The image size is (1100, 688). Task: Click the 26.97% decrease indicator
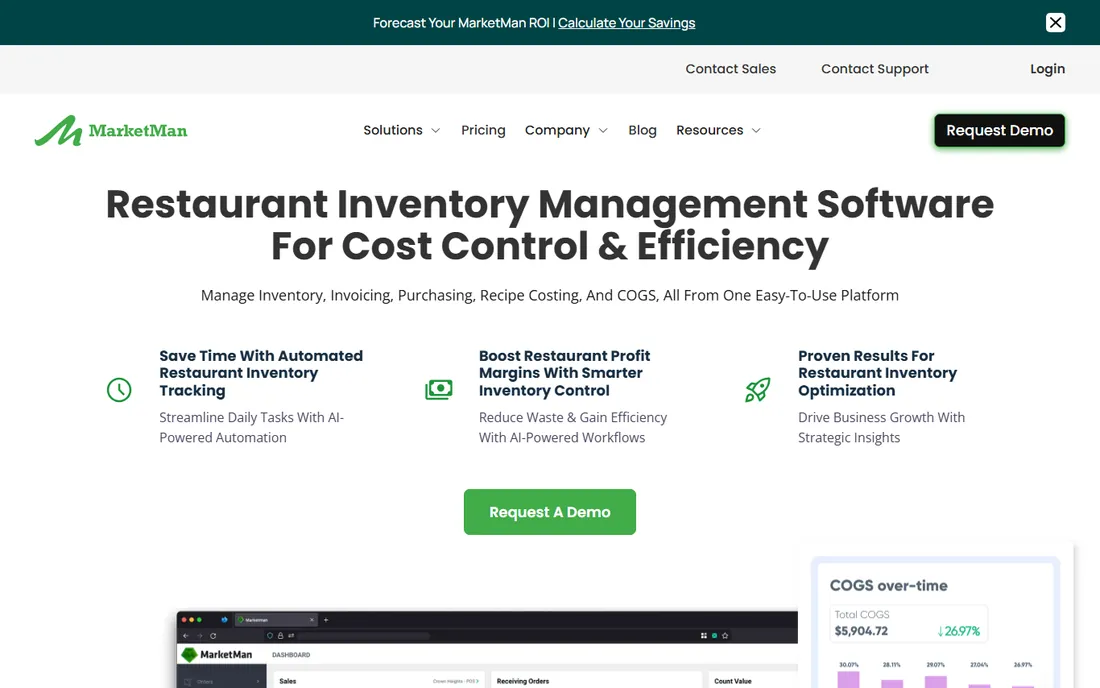click(958, 631)
